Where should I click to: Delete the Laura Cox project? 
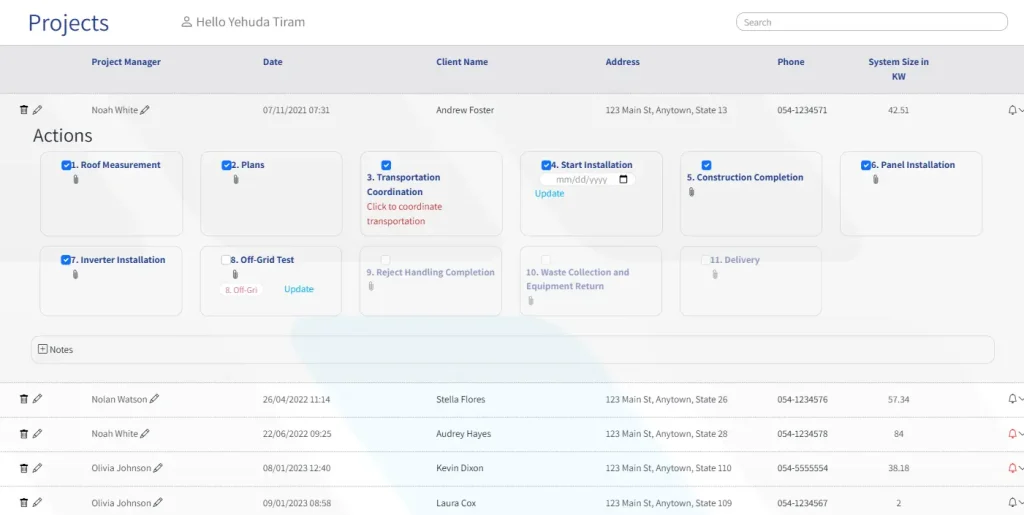click(24, 503)
